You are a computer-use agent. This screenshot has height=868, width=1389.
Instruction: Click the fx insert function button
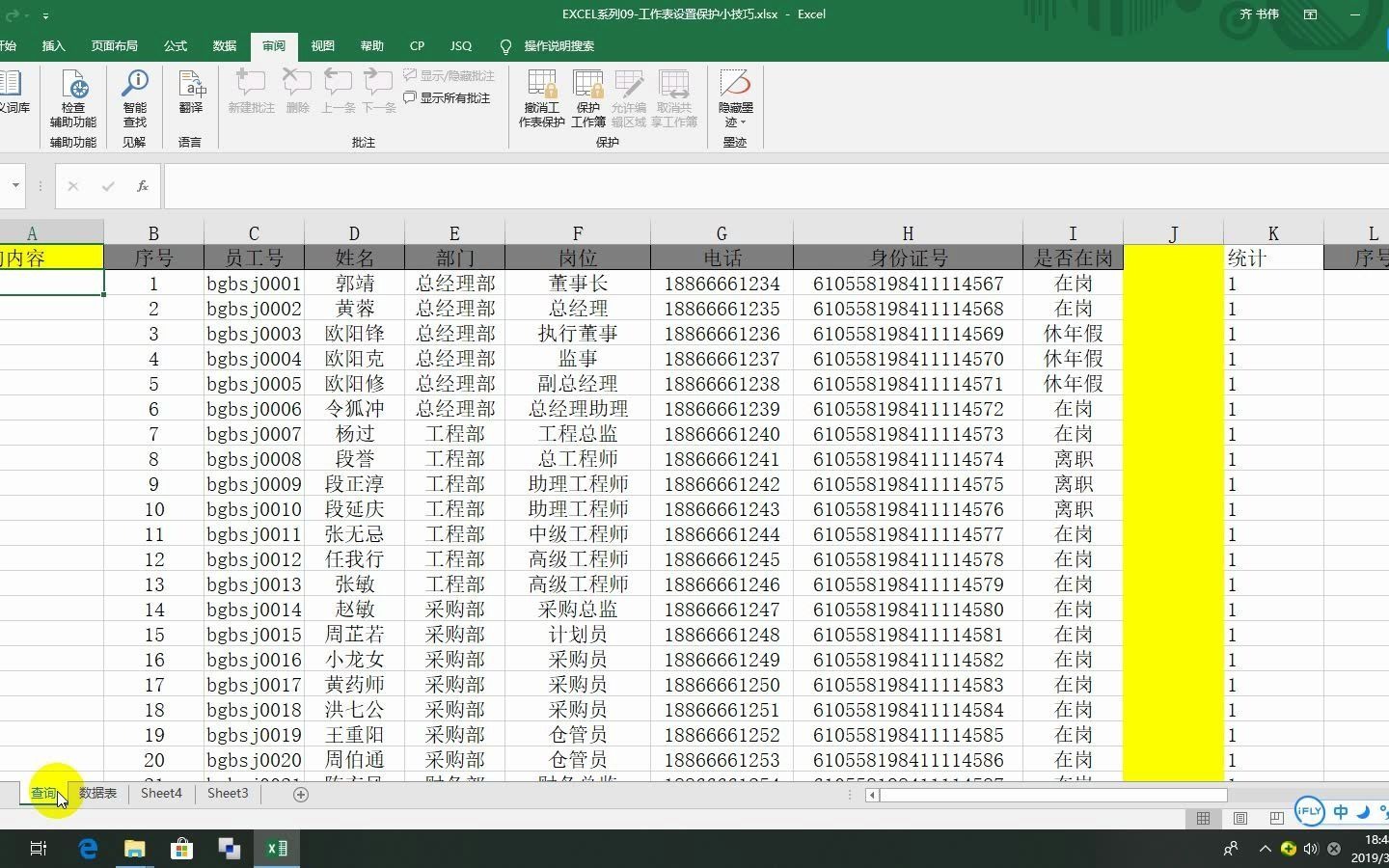point(141,186)
